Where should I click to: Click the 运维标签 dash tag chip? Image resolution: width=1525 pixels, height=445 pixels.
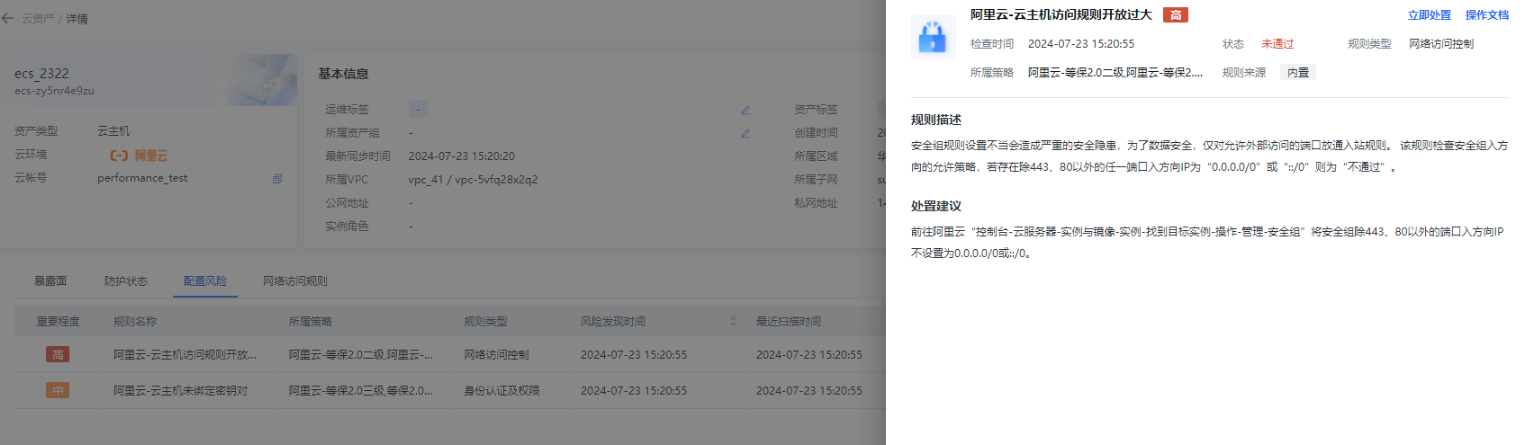click(418, 109)
